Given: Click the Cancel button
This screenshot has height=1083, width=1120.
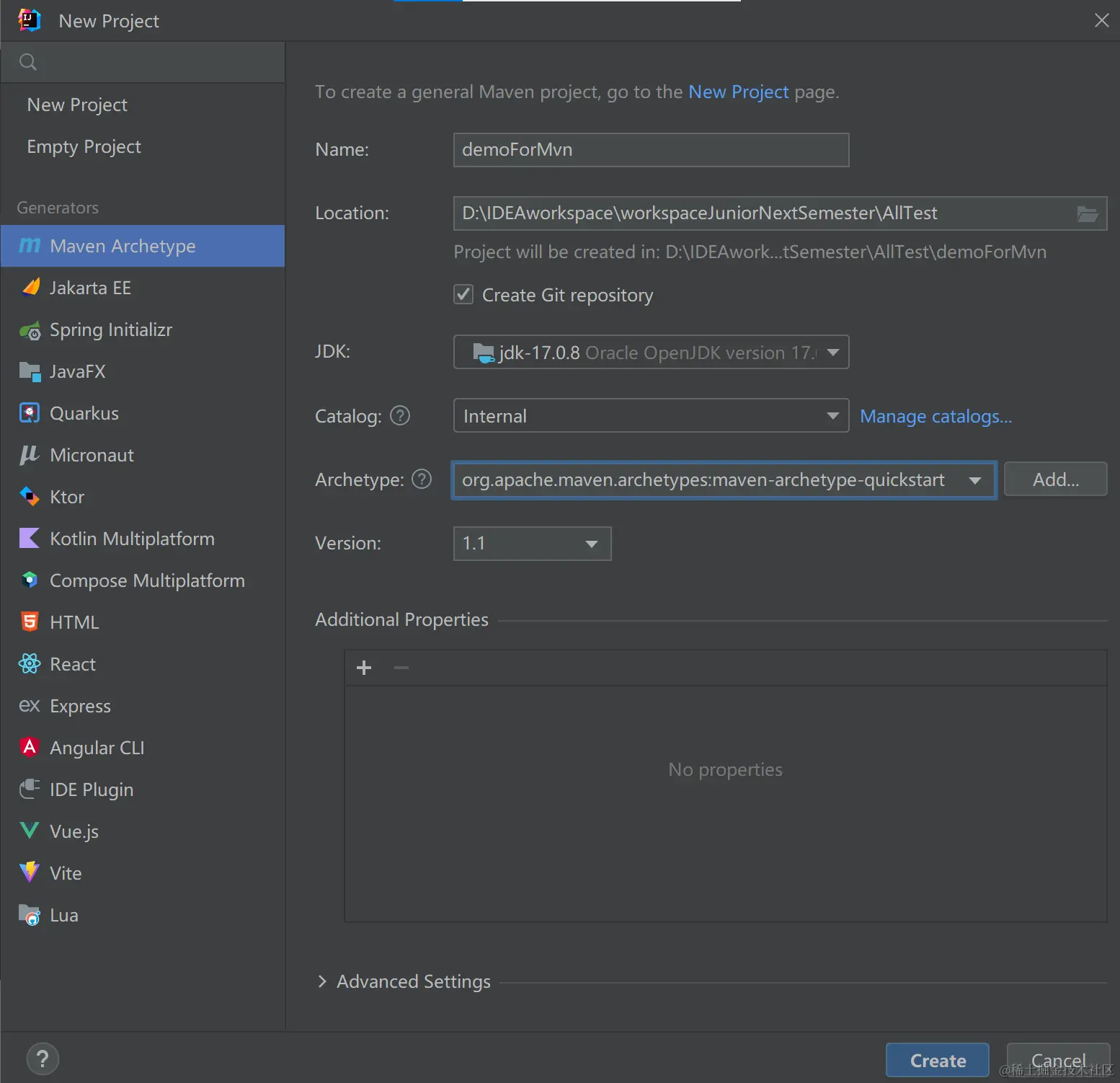Looking at the screenshot, I should pos(1058,1061).
